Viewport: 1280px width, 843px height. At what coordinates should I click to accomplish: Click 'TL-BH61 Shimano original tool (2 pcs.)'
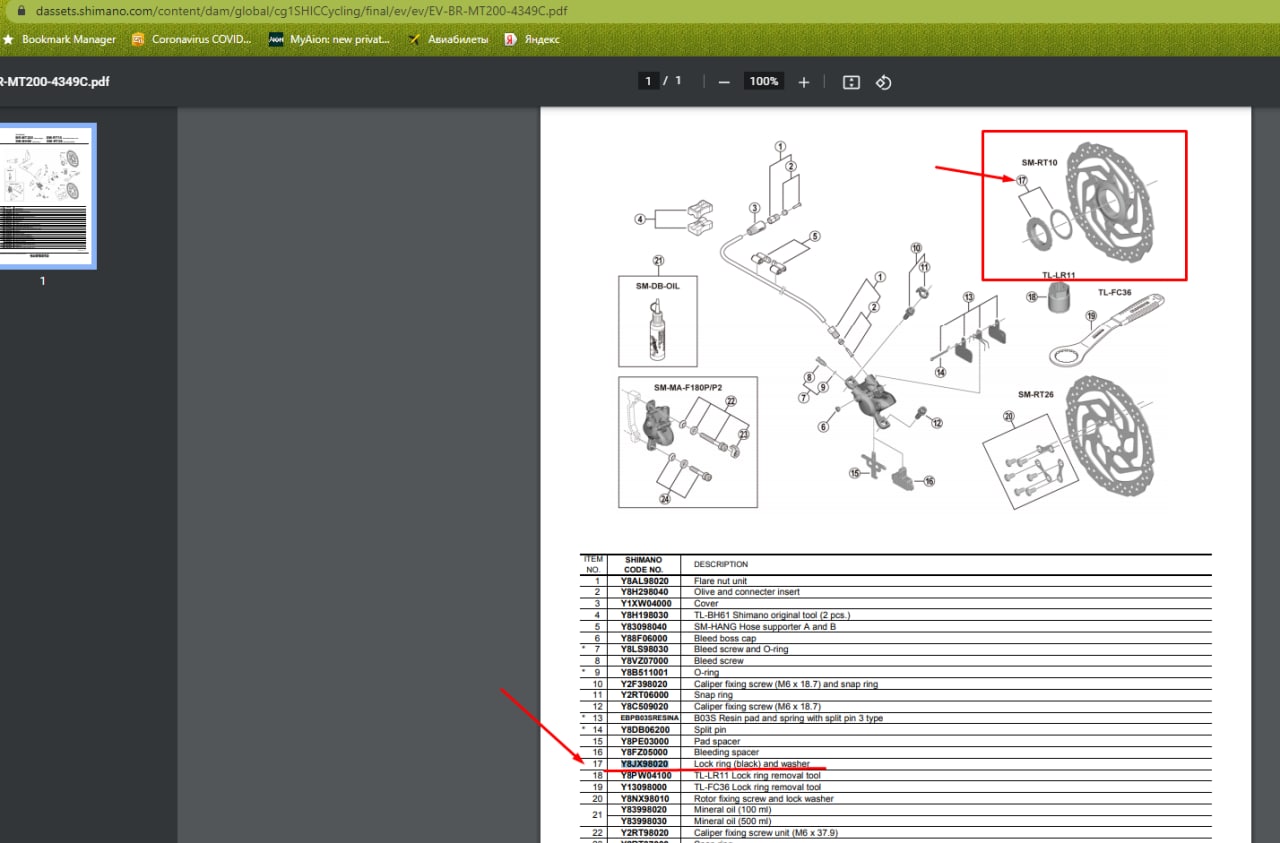771,615
